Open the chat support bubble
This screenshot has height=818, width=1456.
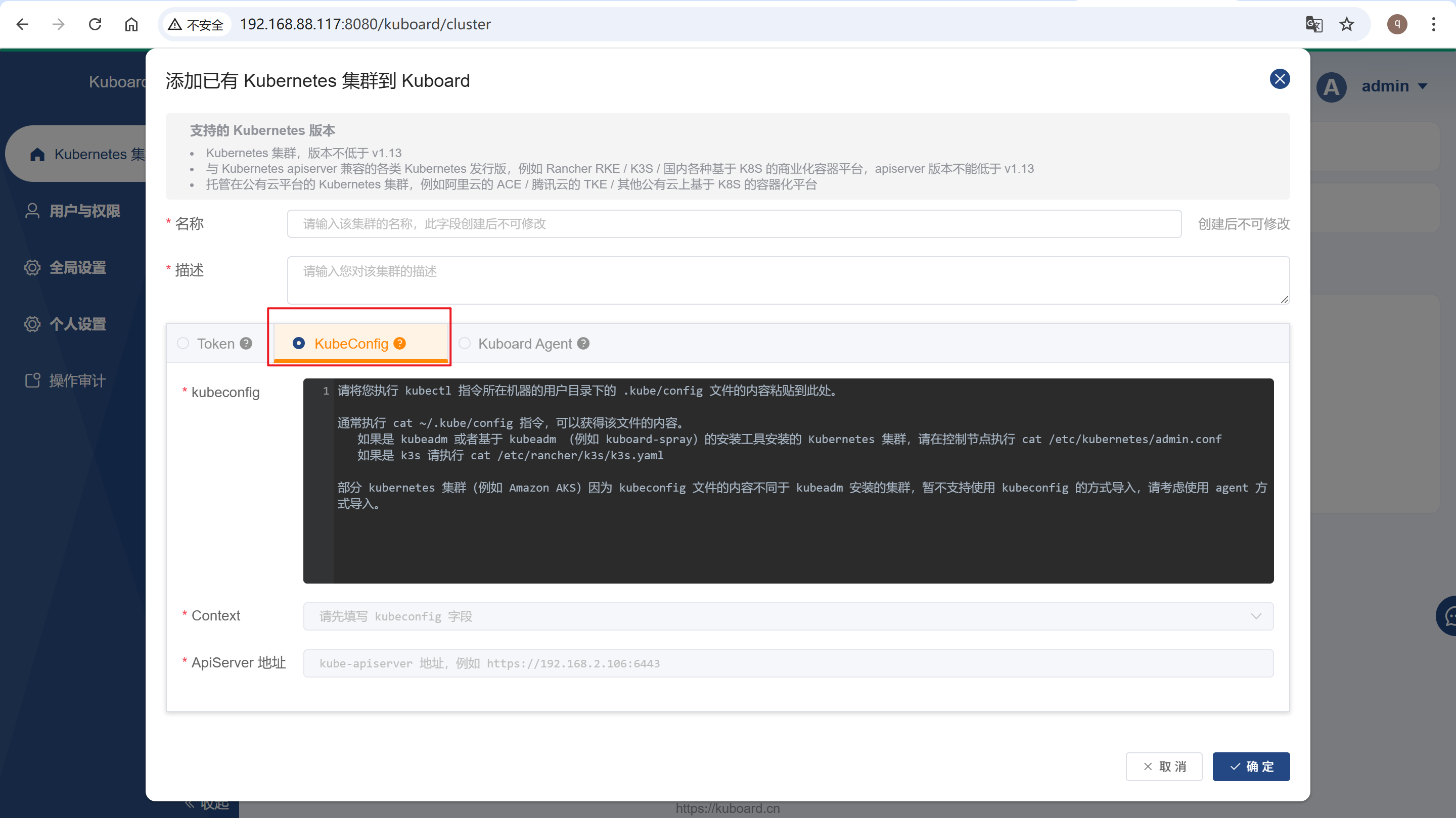pos(1447,616)
